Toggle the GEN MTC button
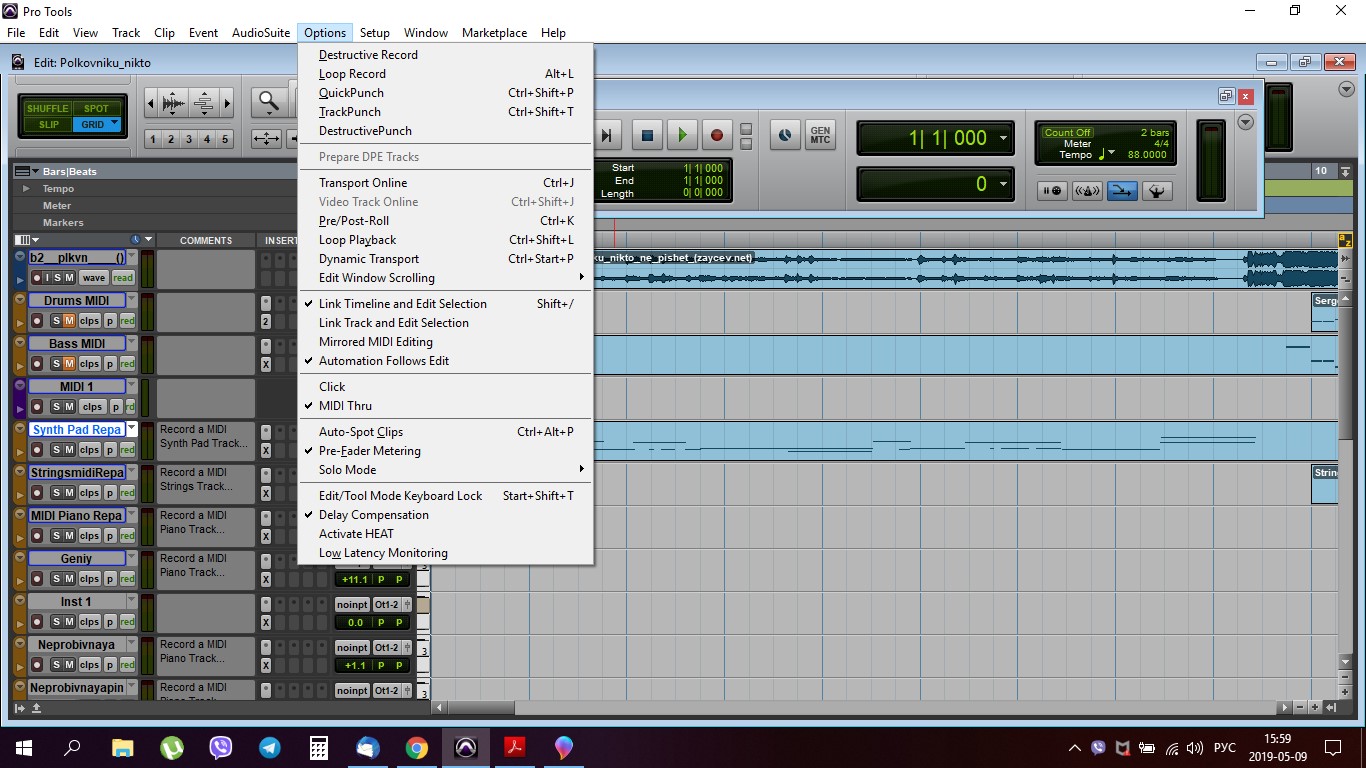 pyautogui.click(x=820, y=135)
